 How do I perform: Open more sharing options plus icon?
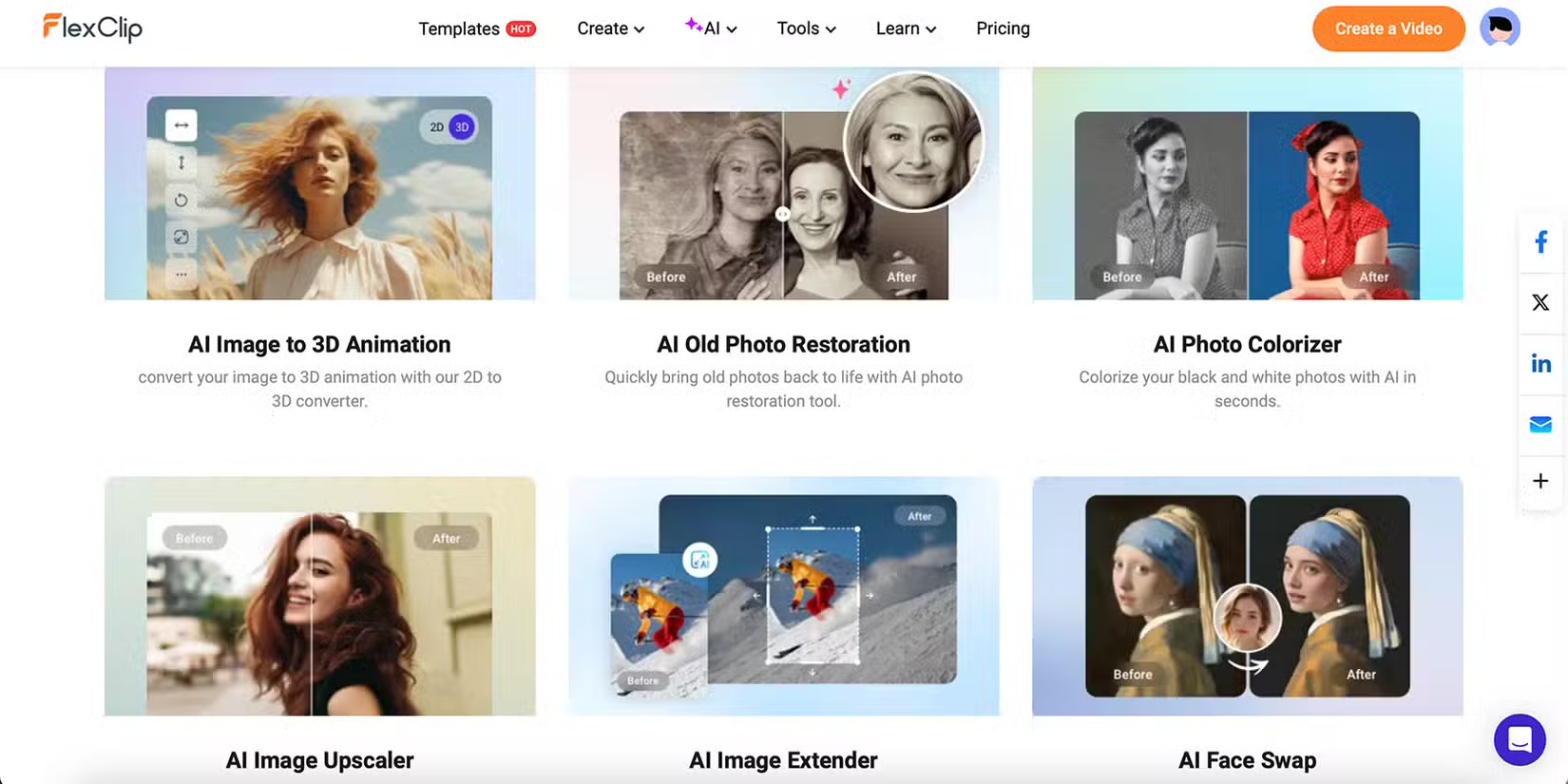[1540, 482]
